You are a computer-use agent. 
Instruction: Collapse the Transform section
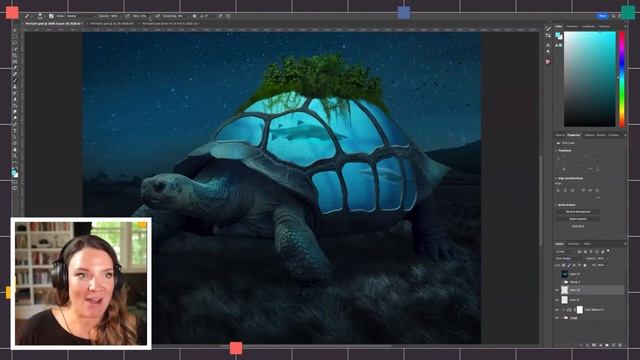click(556, 151)
